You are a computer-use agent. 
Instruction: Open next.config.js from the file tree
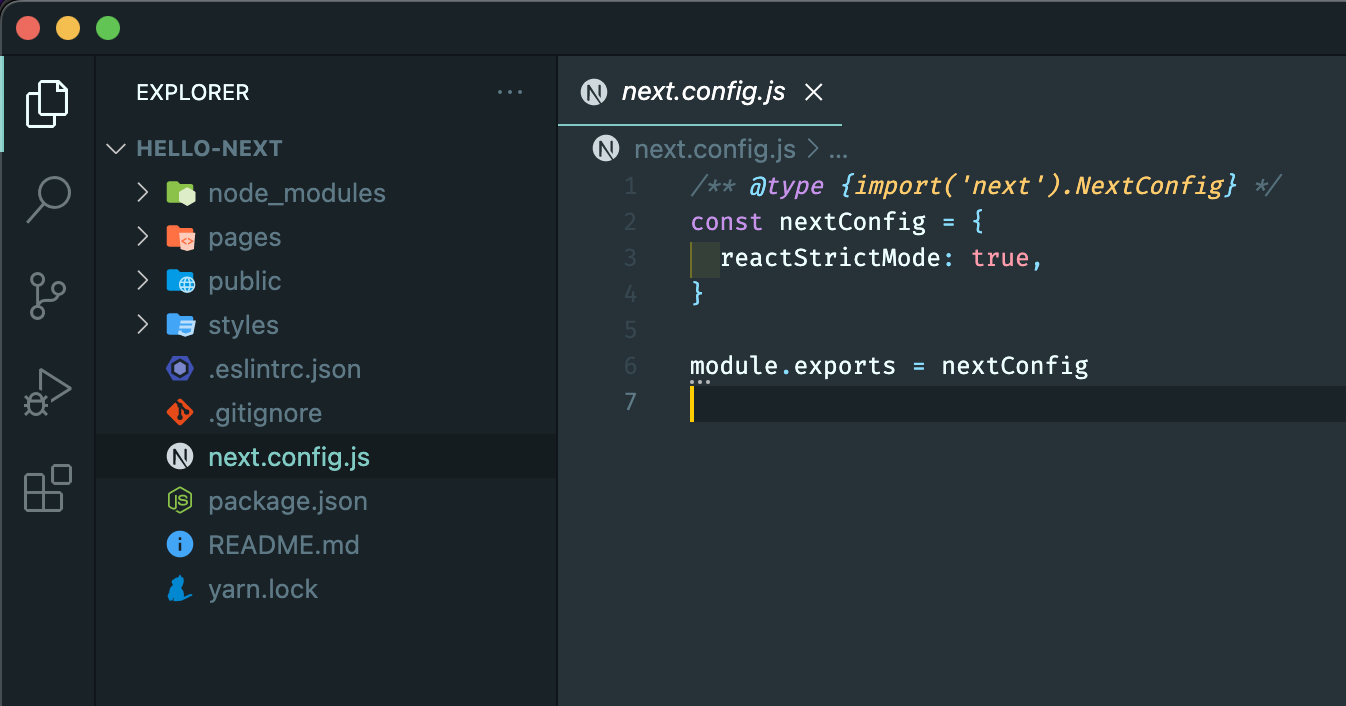click(x=326, y=457)
